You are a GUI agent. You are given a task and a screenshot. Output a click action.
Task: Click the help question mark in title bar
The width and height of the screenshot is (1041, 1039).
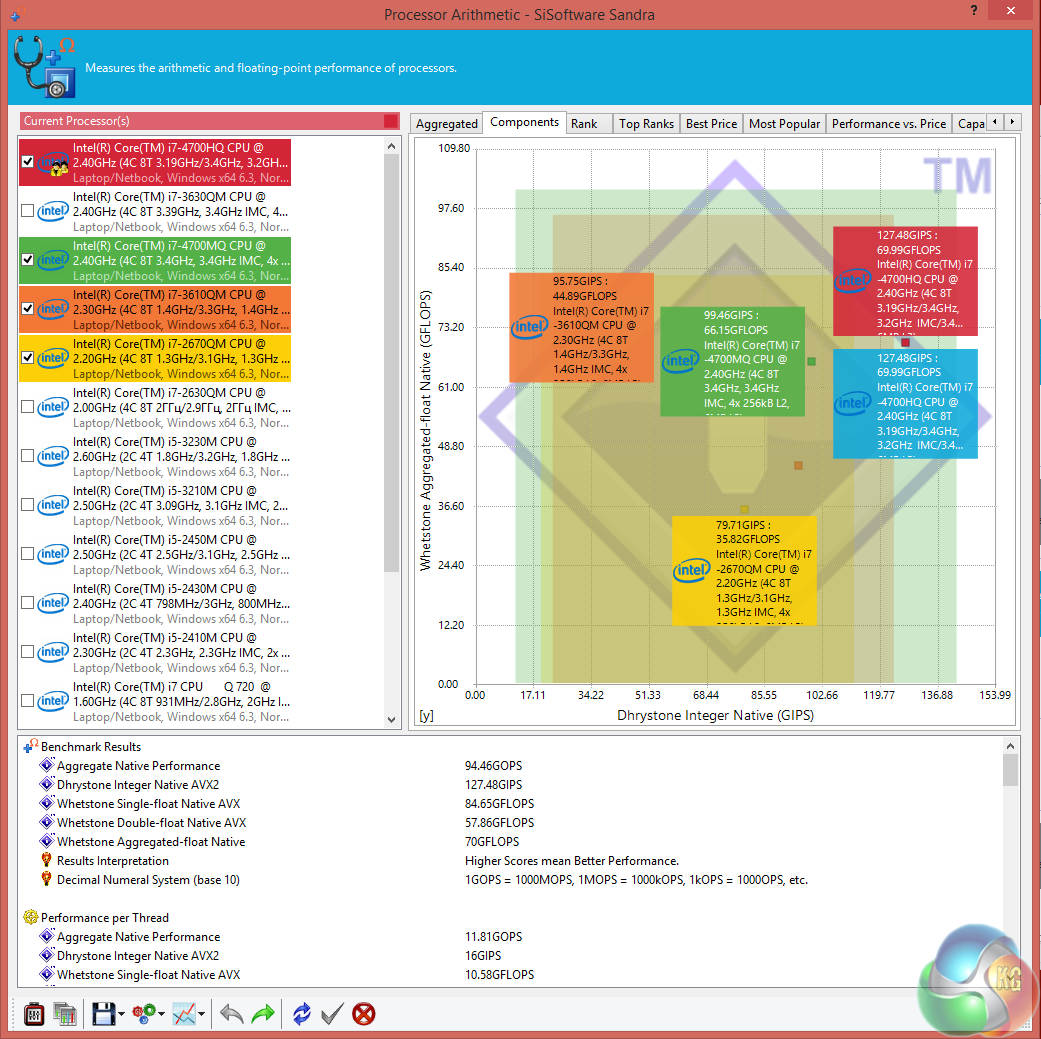(974, 11)
